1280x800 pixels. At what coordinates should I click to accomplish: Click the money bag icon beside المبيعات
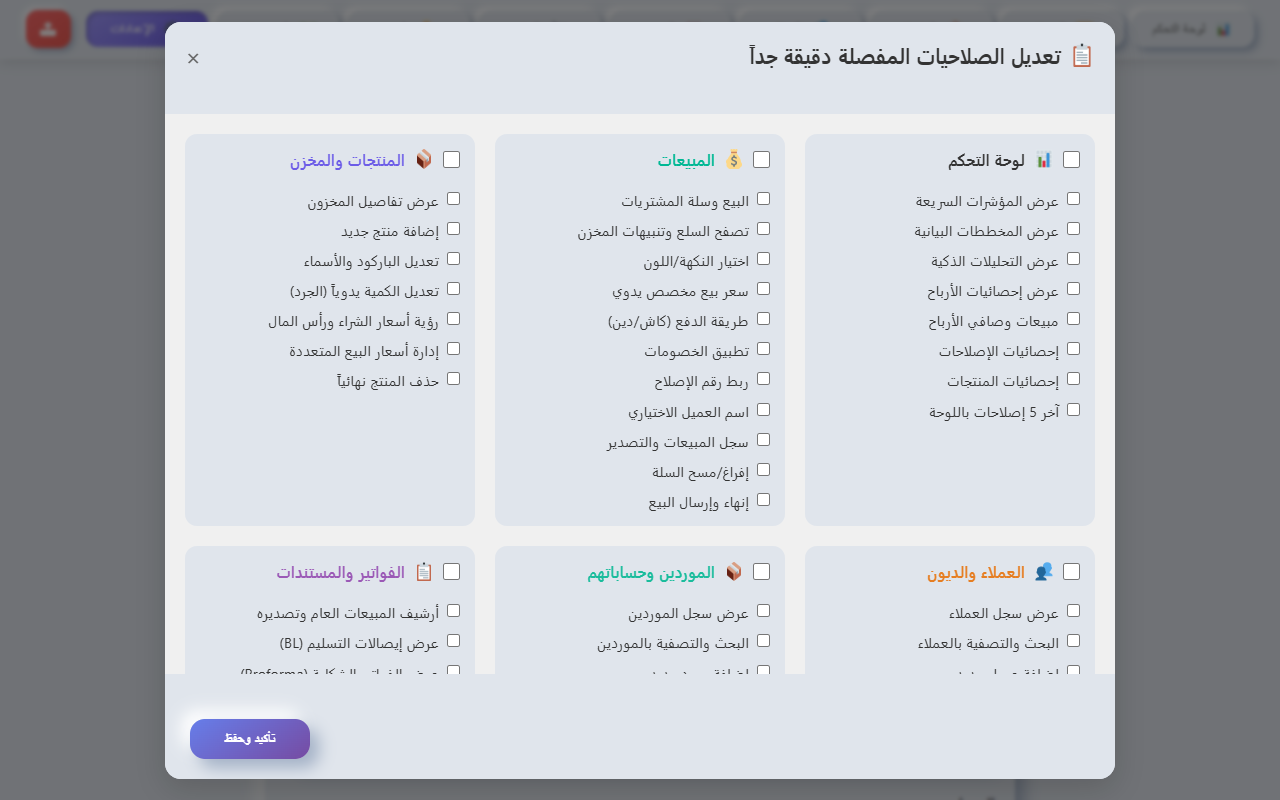coord(734,160)
